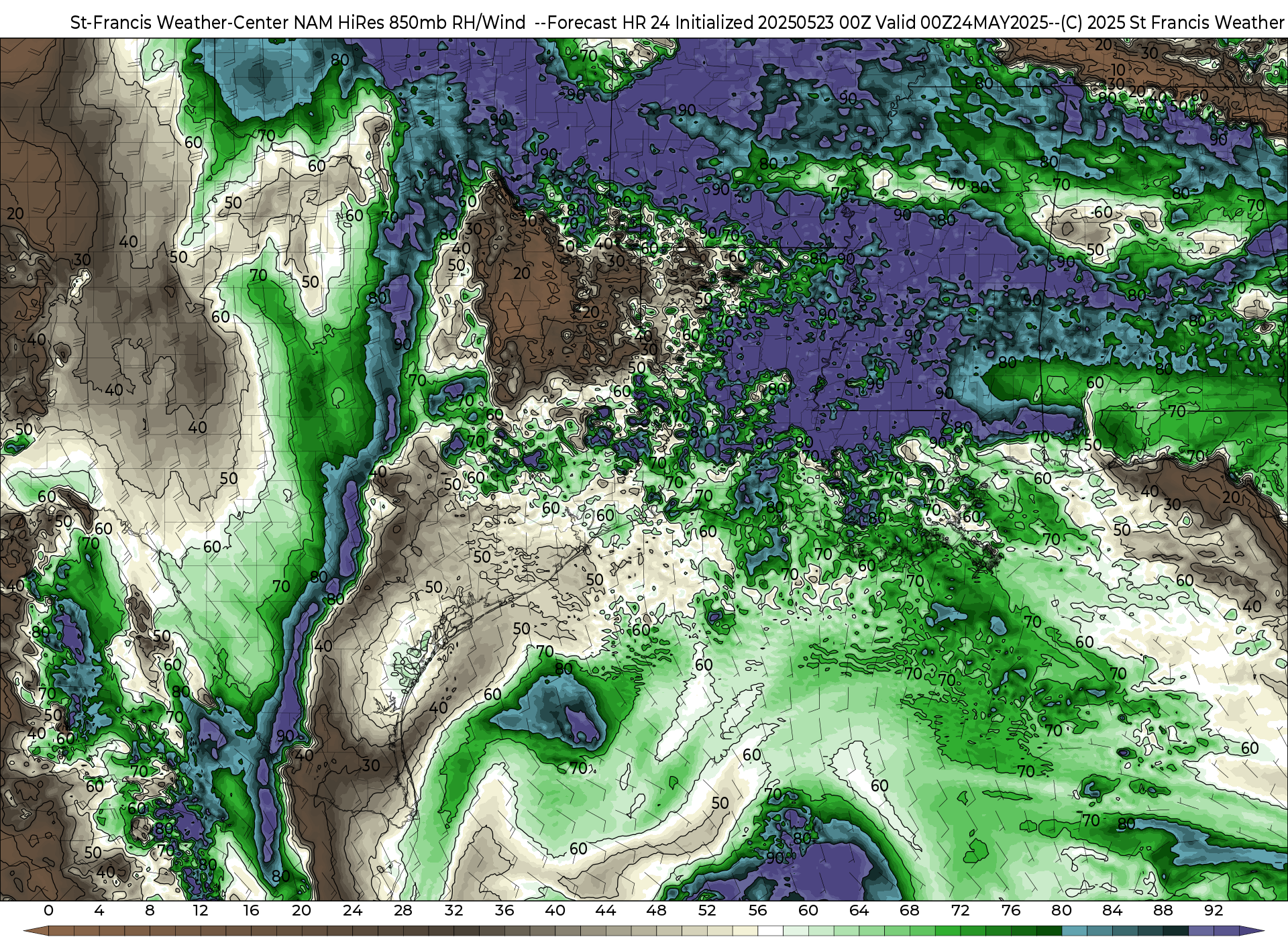Click the left arrow end of the color bar

pos(36,931)
